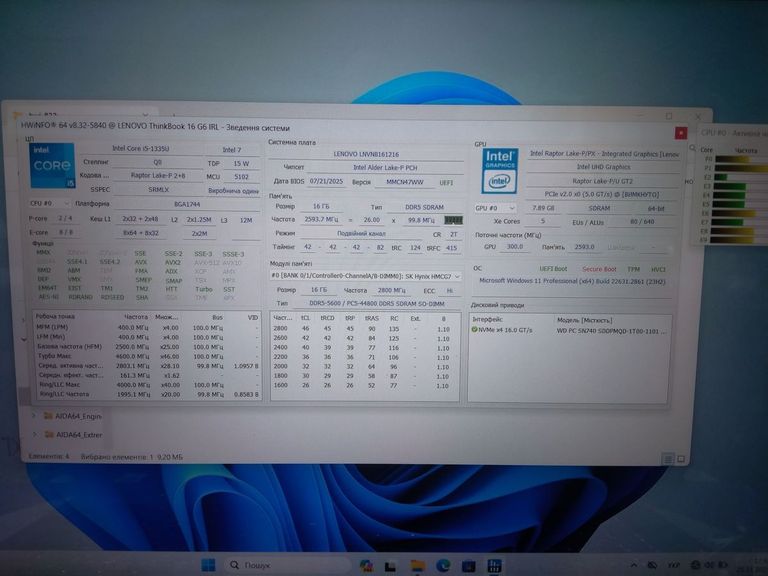This screenshot has height=576, width=768.
Task: Expand the AIDA64_Engin tree node
Action: 34,416
